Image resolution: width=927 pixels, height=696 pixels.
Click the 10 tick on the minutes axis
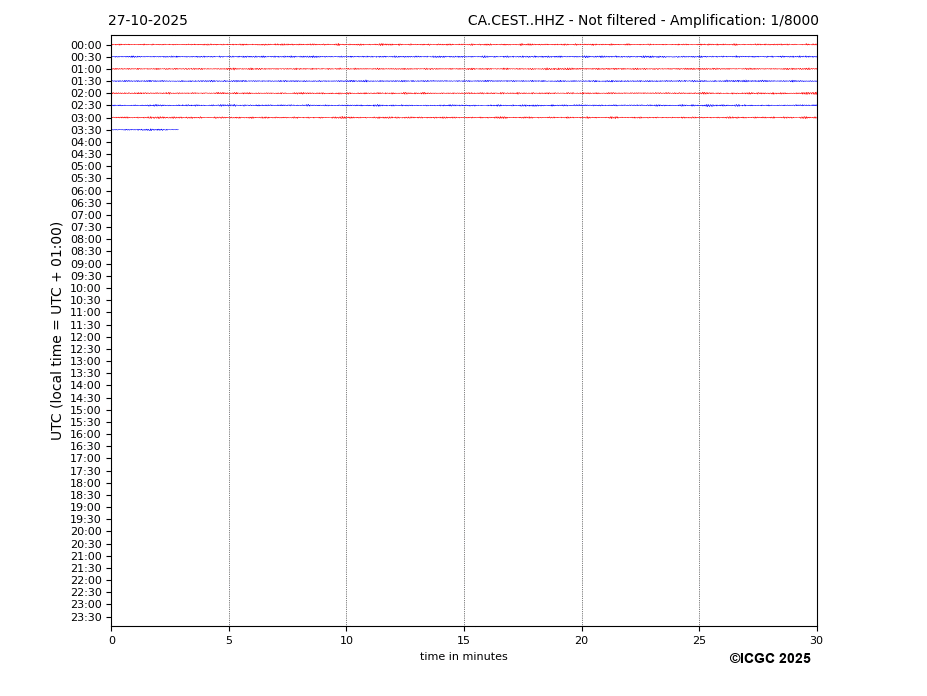pos(346,640)
